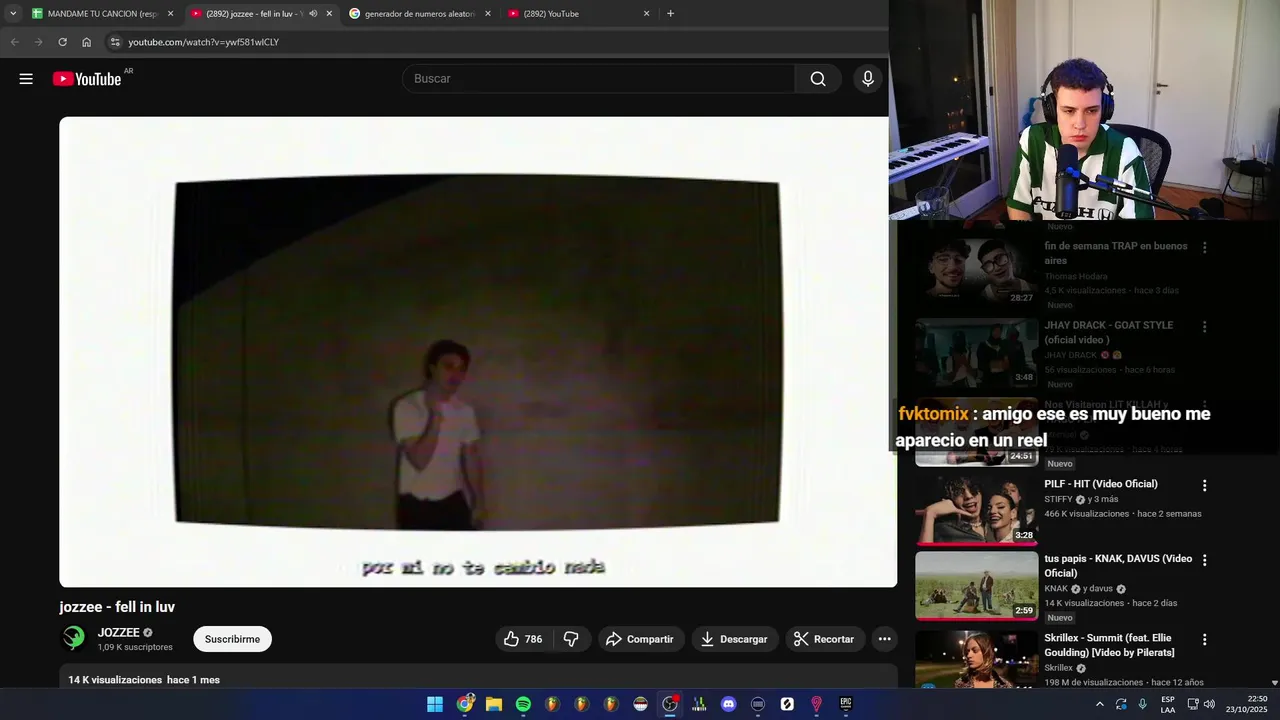Open a new browser tab
This screenshot has height=720, width=1280.
click(x=670, y=14)
